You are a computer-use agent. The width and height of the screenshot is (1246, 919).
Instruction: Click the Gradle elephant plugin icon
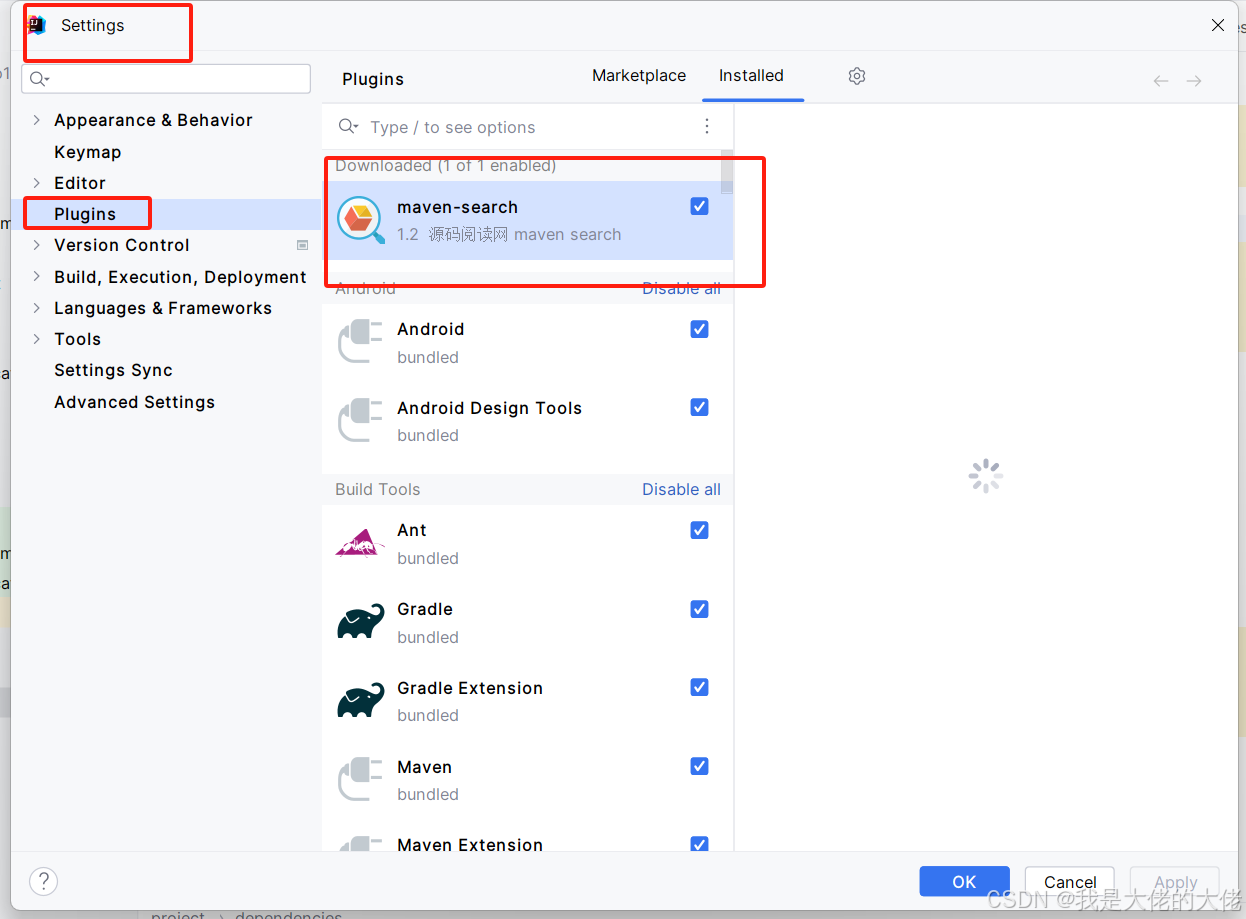tap(360, 620)
